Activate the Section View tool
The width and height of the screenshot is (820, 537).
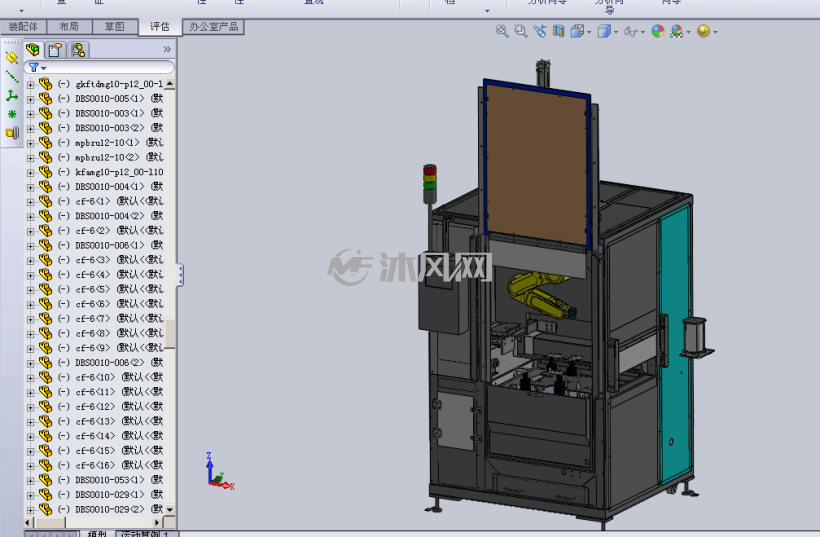559,31
